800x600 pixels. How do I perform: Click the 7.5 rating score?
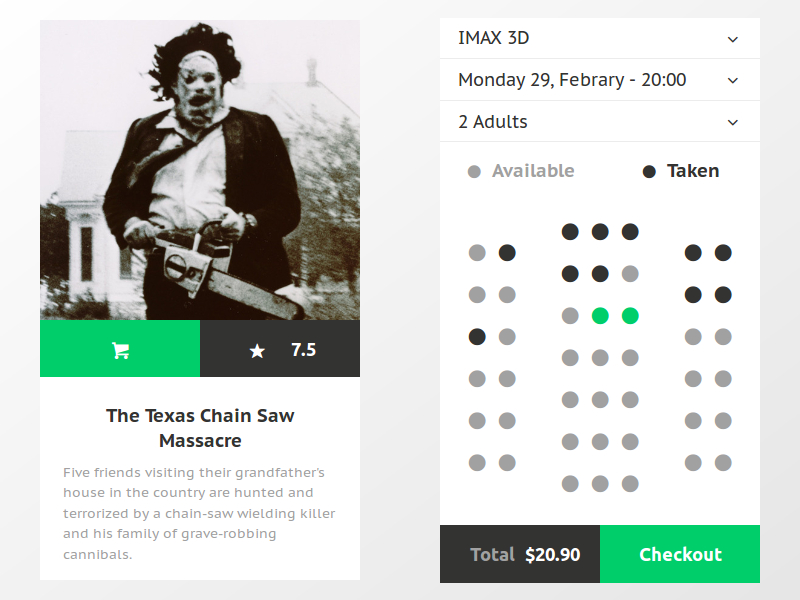pyautogui.click(x=303, y=350)
